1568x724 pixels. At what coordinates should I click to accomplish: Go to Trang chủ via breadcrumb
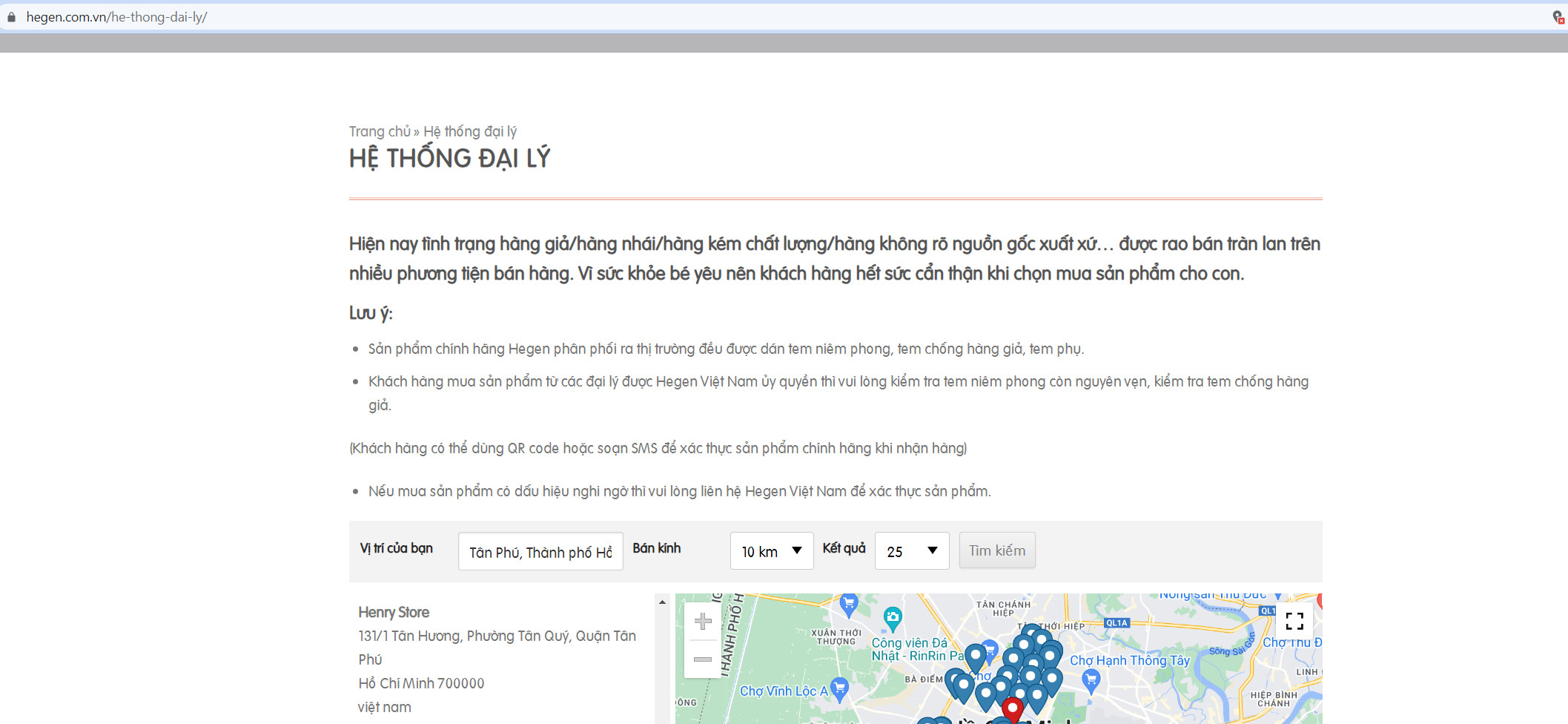tap(380, 131)
